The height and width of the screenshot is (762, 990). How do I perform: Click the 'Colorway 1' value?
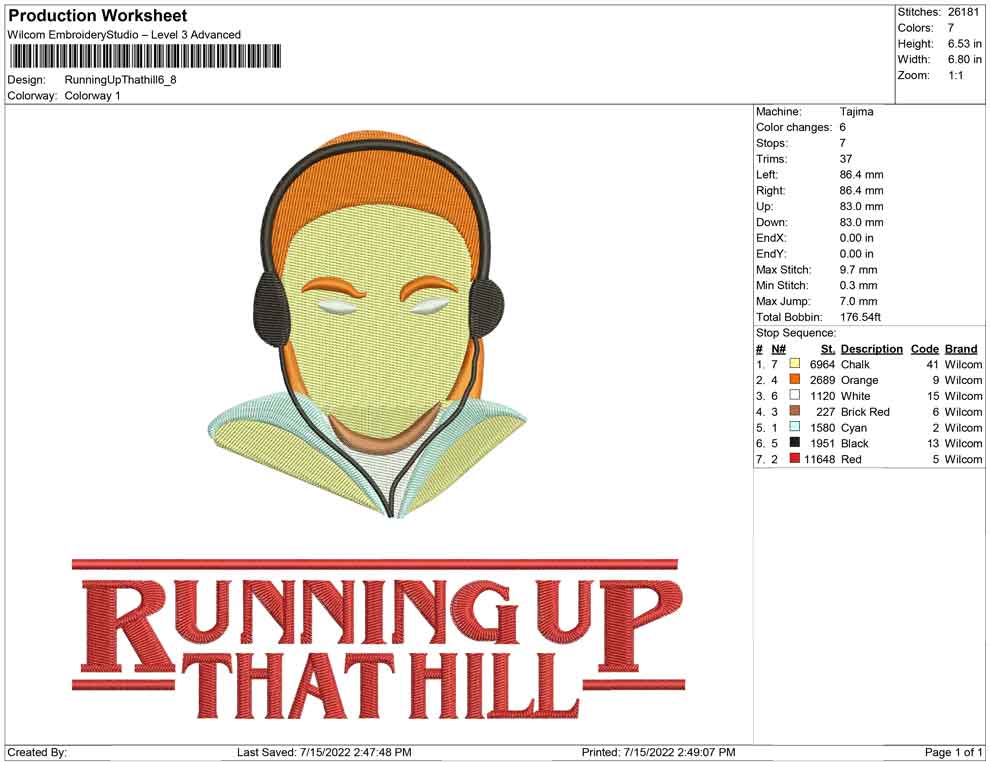pos(92,96)
